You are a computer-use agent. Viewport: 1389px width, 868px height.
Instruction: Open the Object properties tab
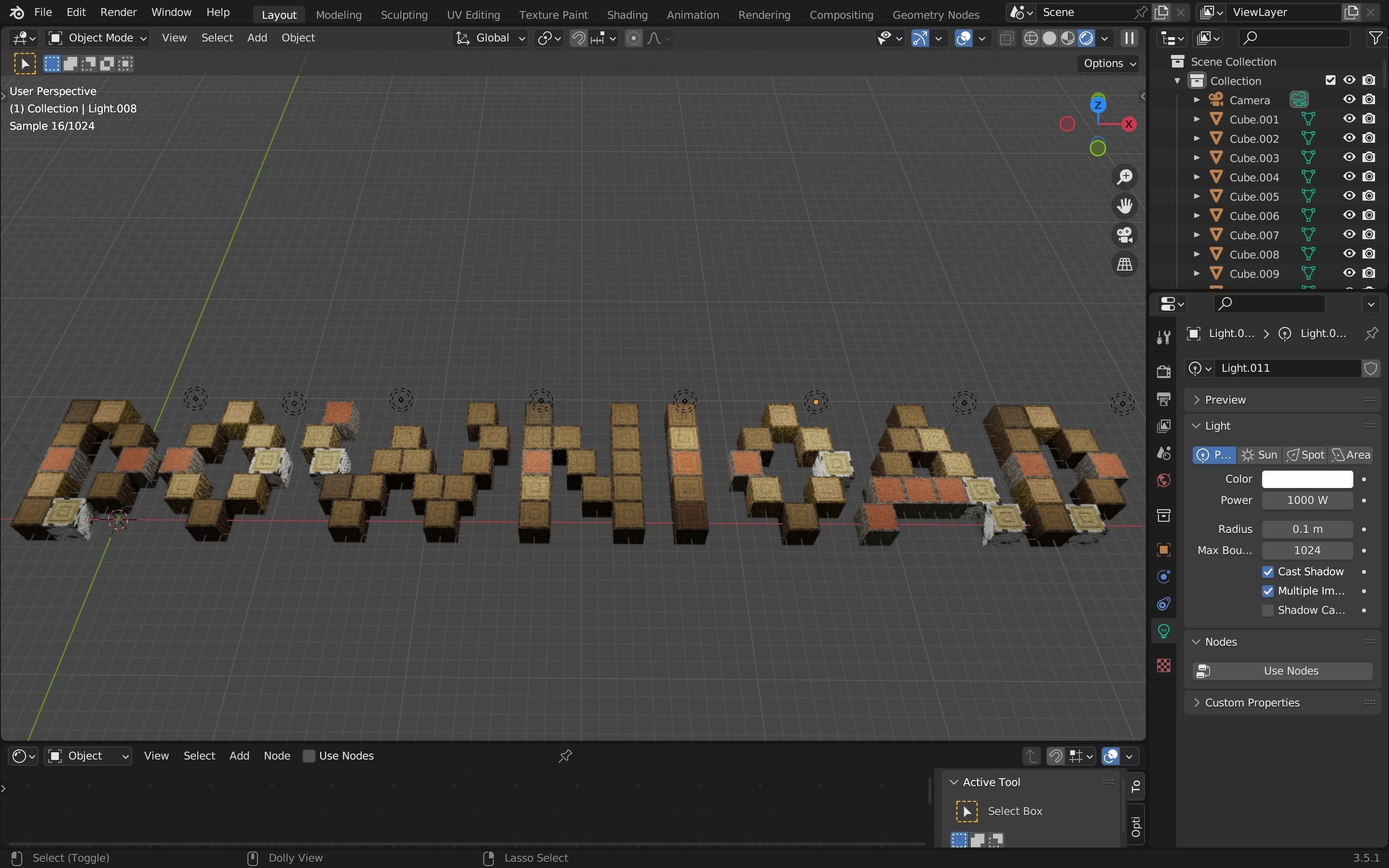[x=1163, y=549]
